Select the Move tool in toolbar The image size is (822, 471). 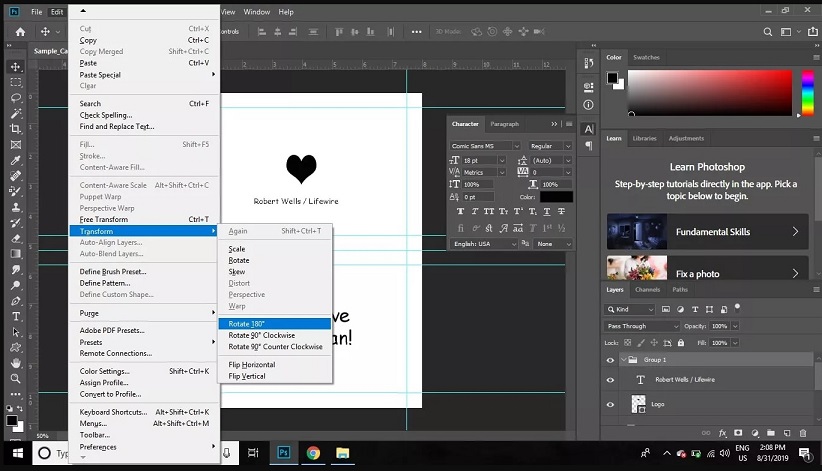tap(16, 67)
